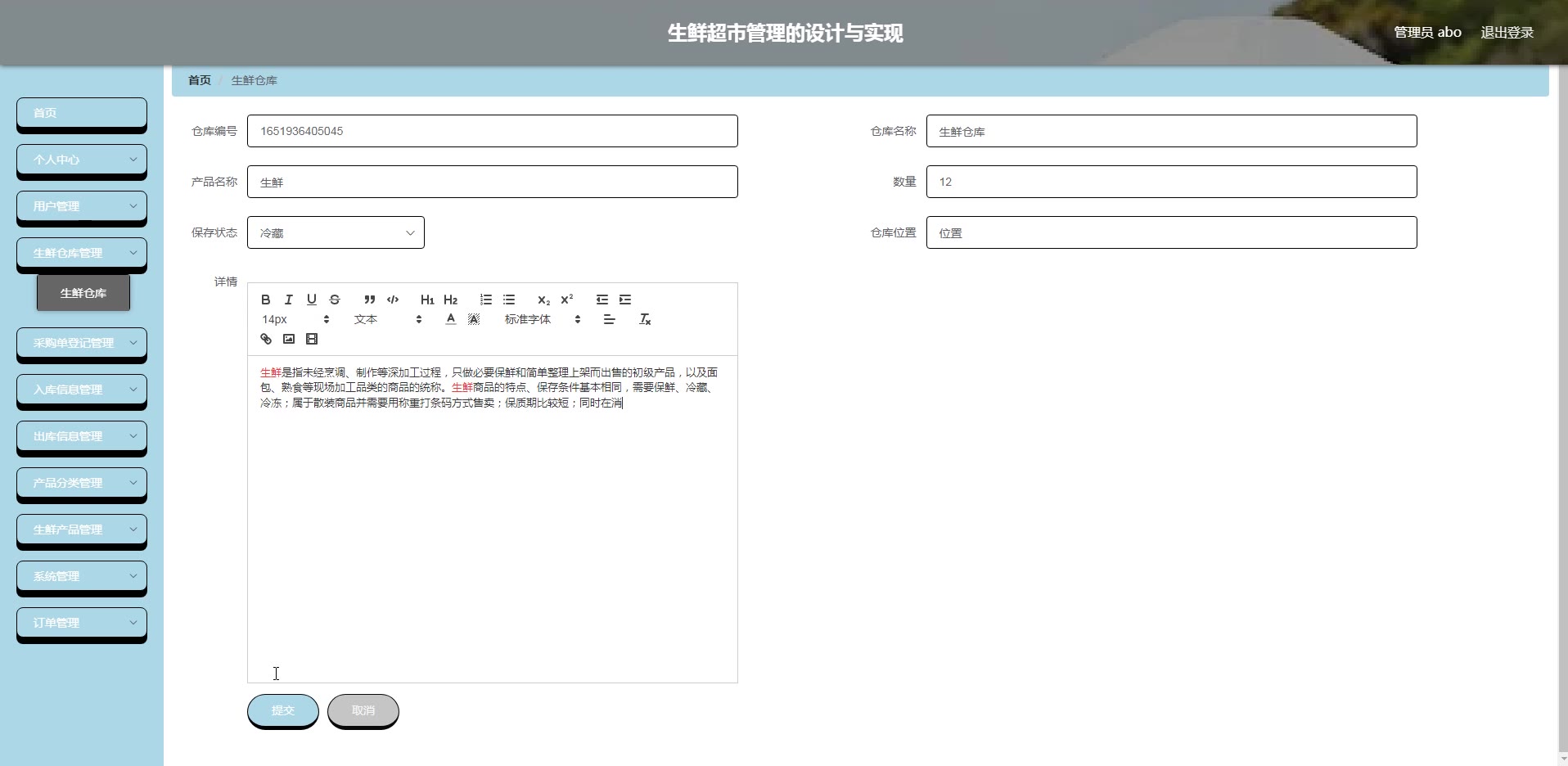
Task: Click the page title 生鲜超市管理的设计与实现
Action: [x=786, y=33]
